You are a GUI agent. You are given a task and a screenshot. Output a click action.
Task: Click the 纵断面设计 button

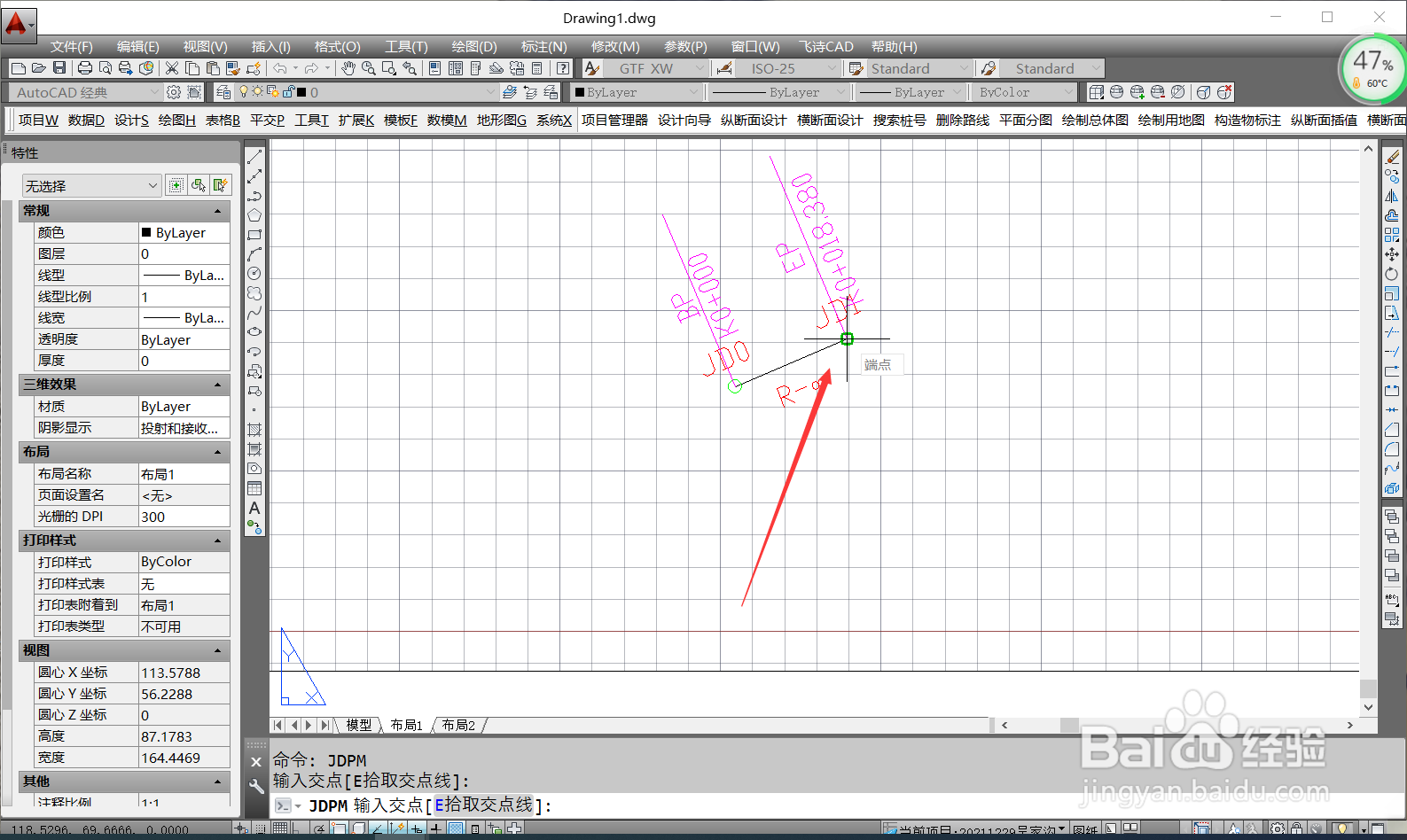[754, 120]
